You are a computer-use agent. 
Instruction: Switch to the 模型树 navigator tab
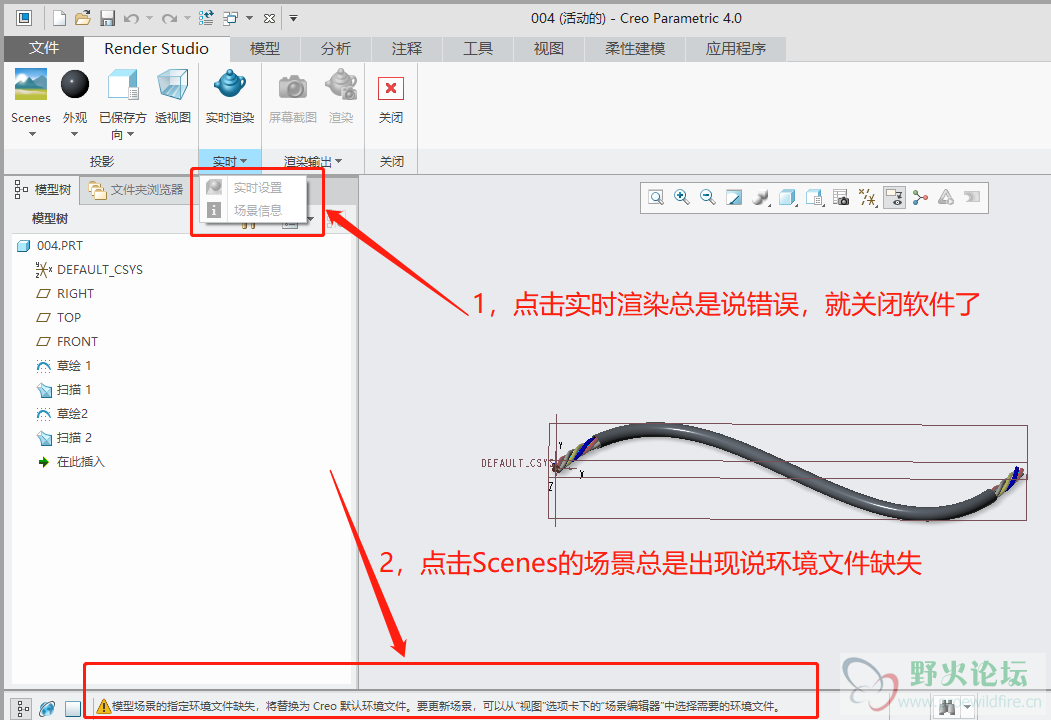click(x=43, y=190)
